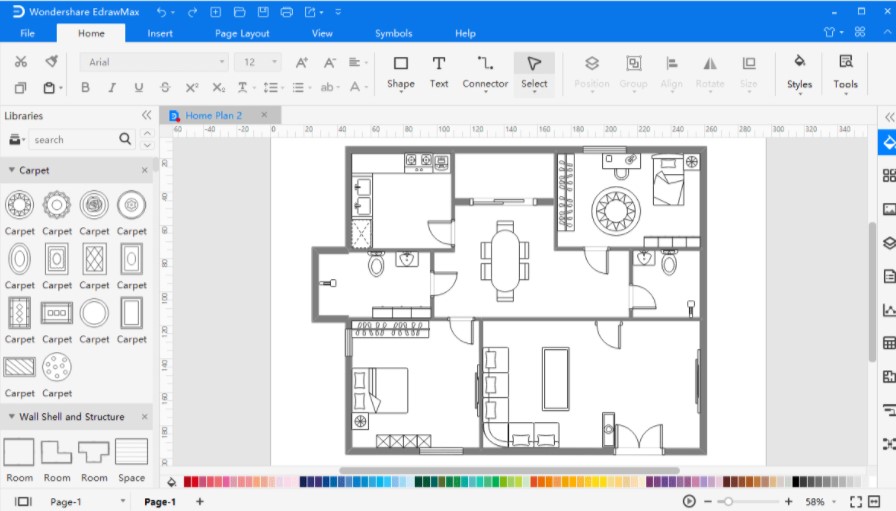Image resolution: width=896 pixels, height=511 pixels.
Task: Click the Format Painter icon
Action: [51, 61]
